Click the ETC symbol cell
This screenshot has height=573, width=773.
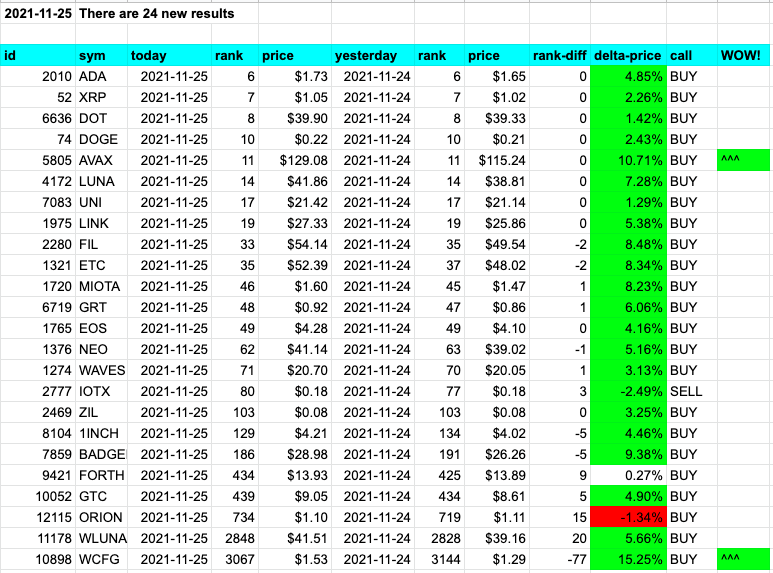click(102, 265)
